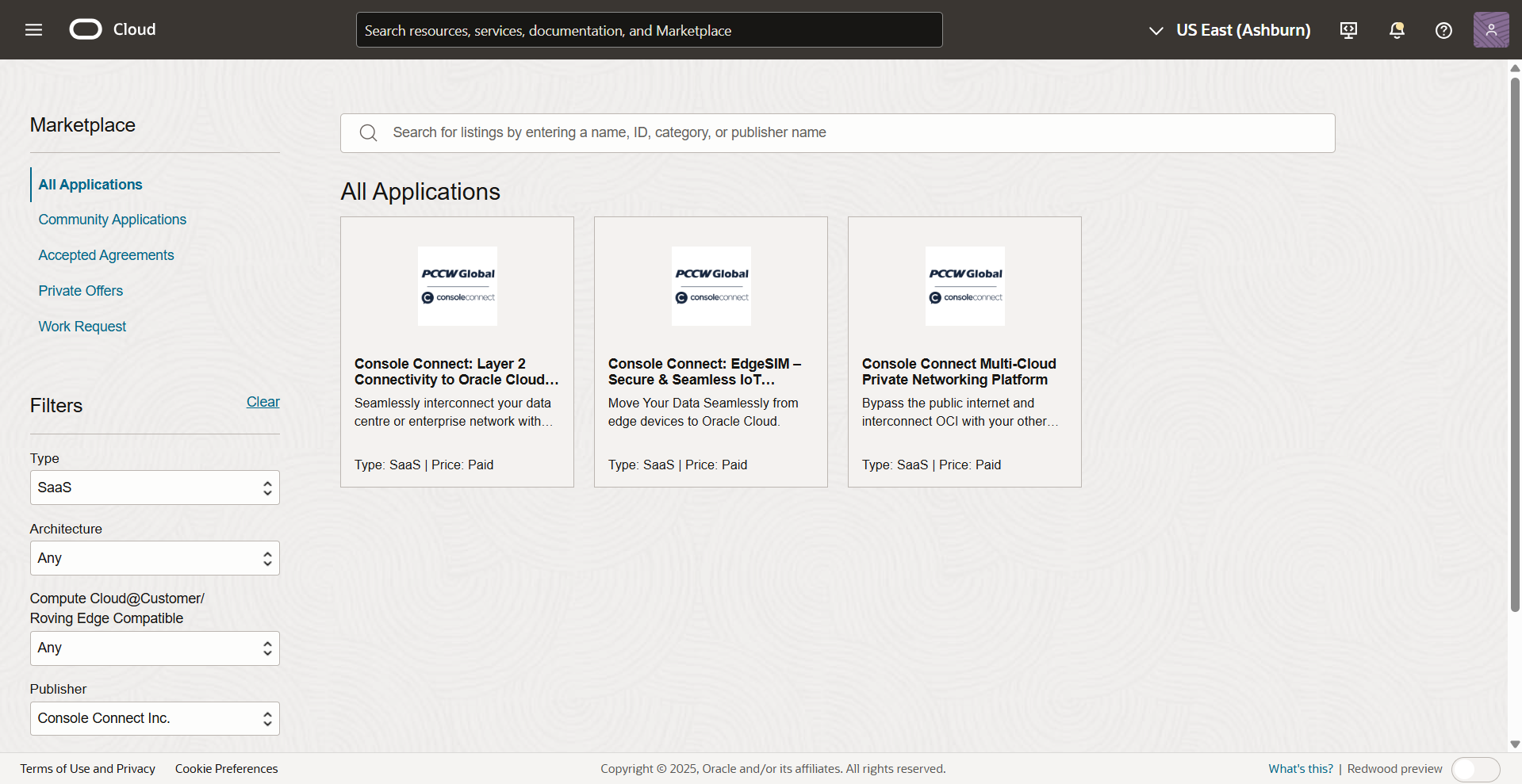Click the Layer 2 Connectivity listing logo
Screen dimensions: 1522x784
click(458, 286)
